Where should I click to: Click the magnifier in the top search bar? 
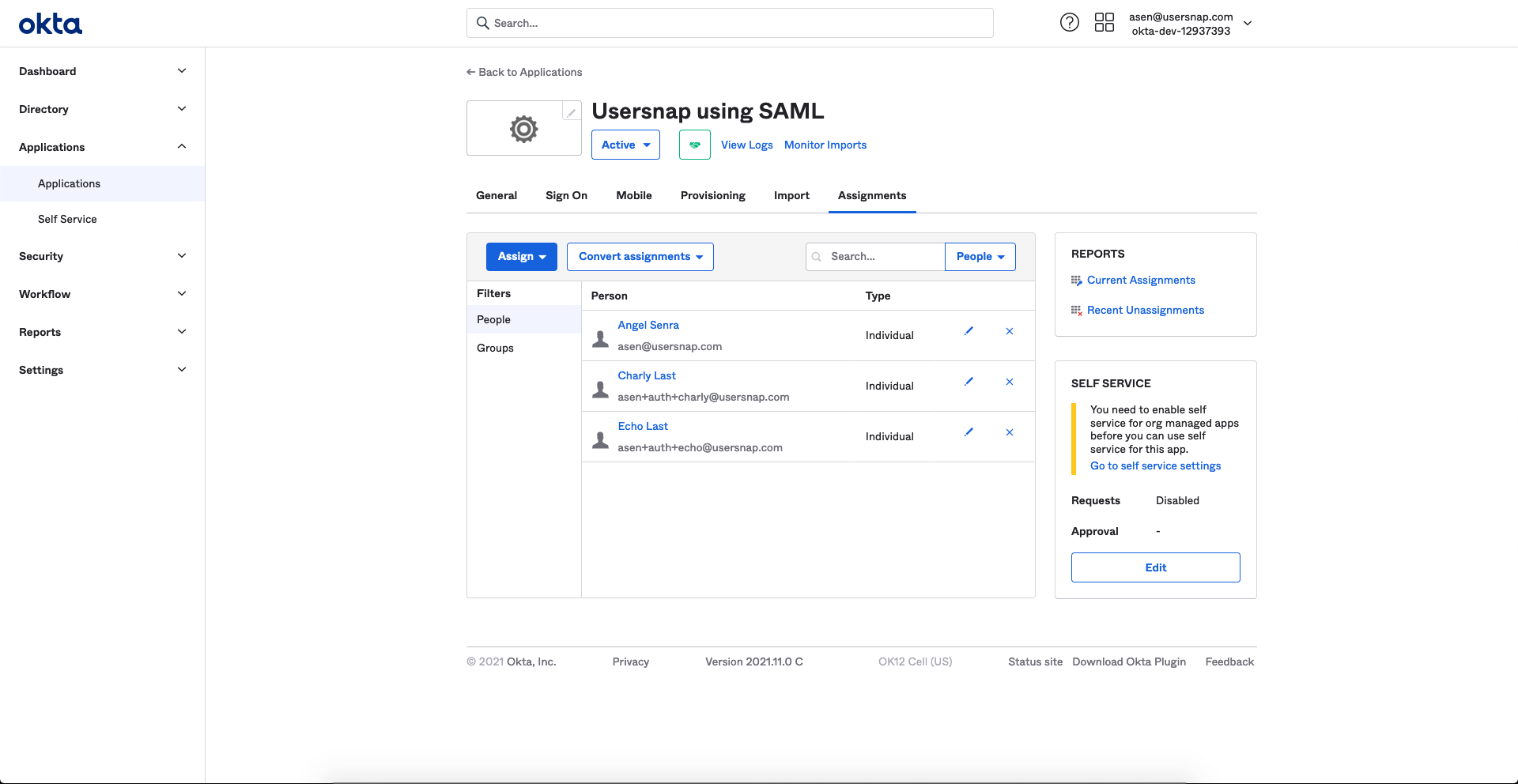pyautogui.click(x=483, y=23)
